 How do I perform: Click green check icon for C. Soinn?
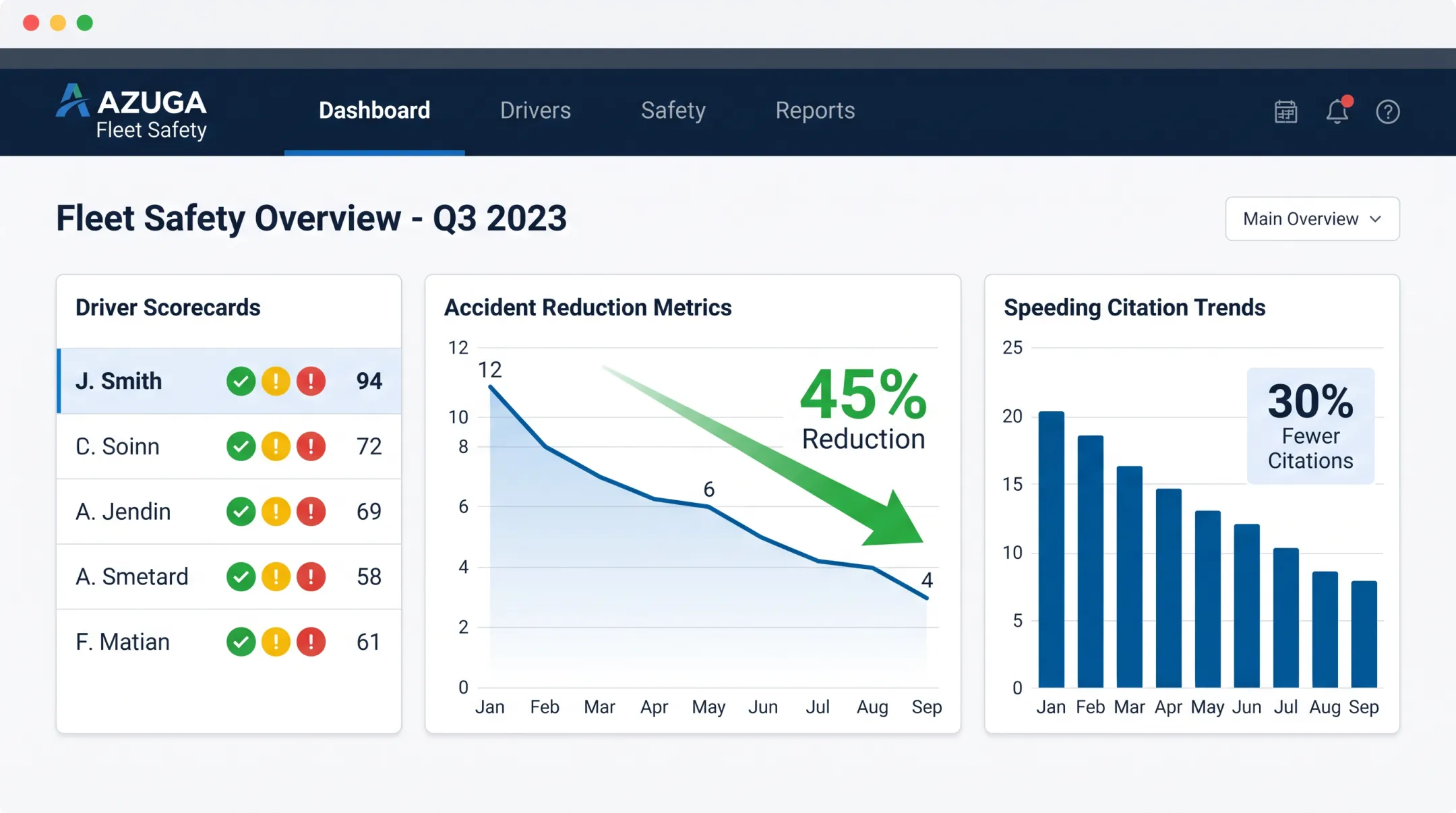[x=241, y=446]
